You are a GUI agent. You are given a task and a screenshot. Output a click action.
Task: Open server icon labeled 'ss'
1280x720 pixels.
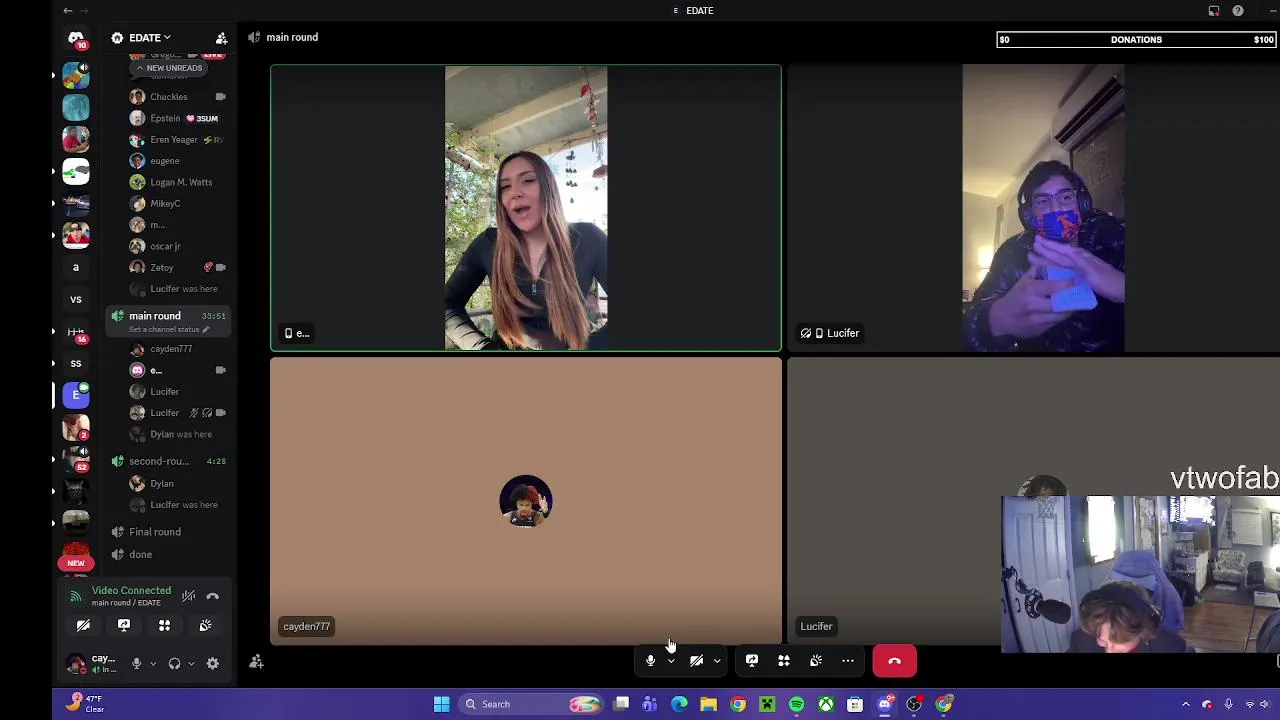pyautogui.click(x=76, y=363)
